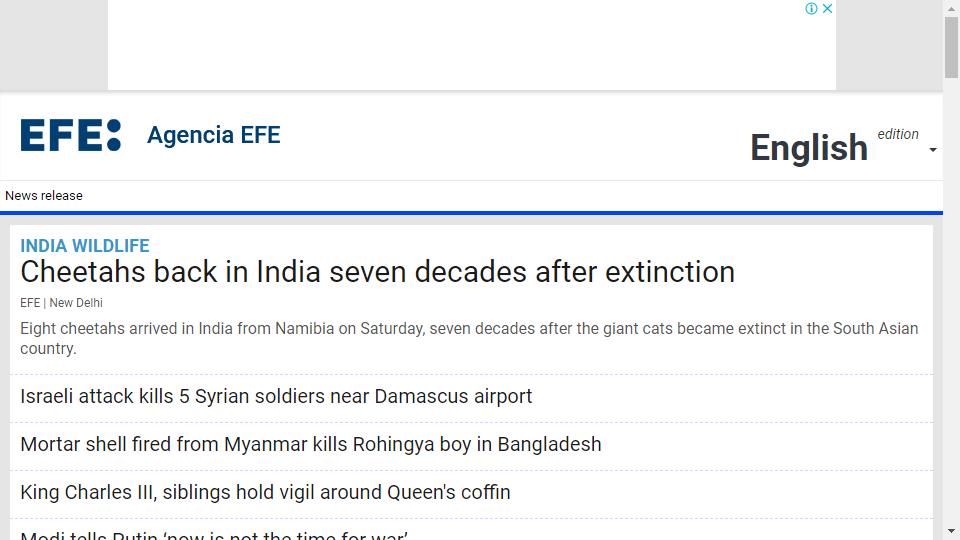Open the Agencia EFE link
Image resolution: width=960 pixels, height=540 pixels.
(x=214, y=135)
